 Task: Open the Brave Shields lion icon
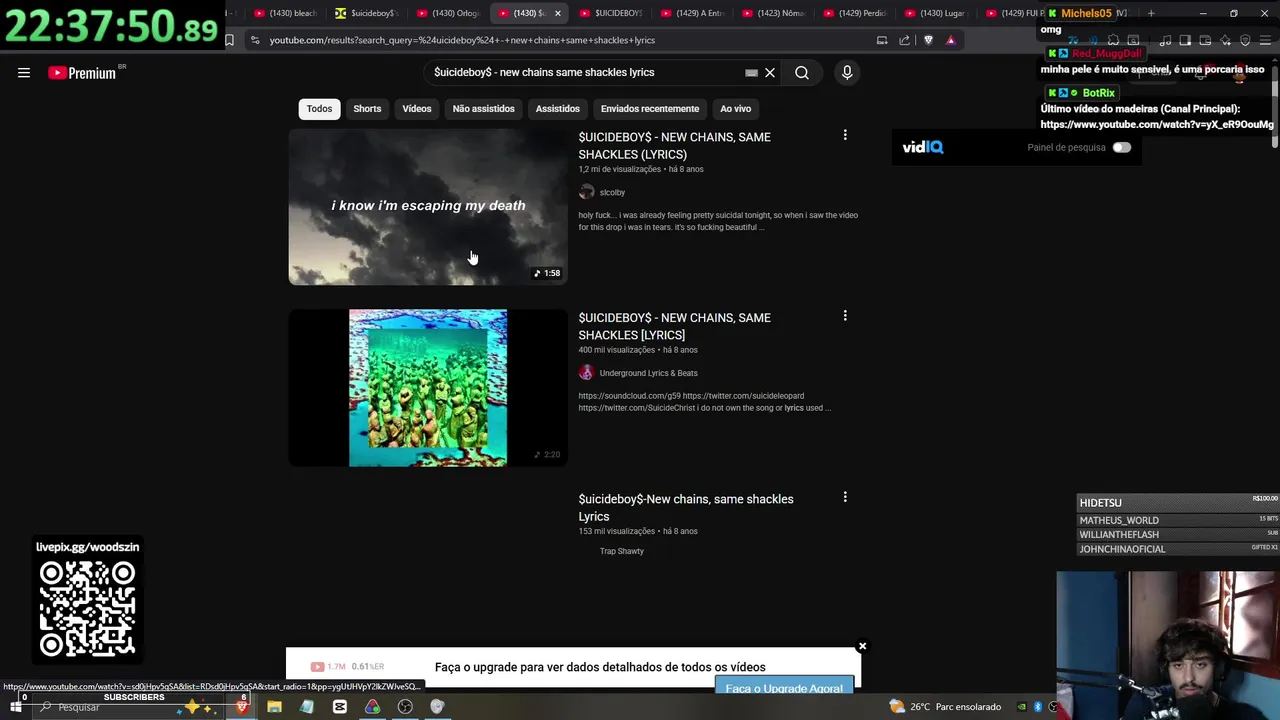[928, 40]
